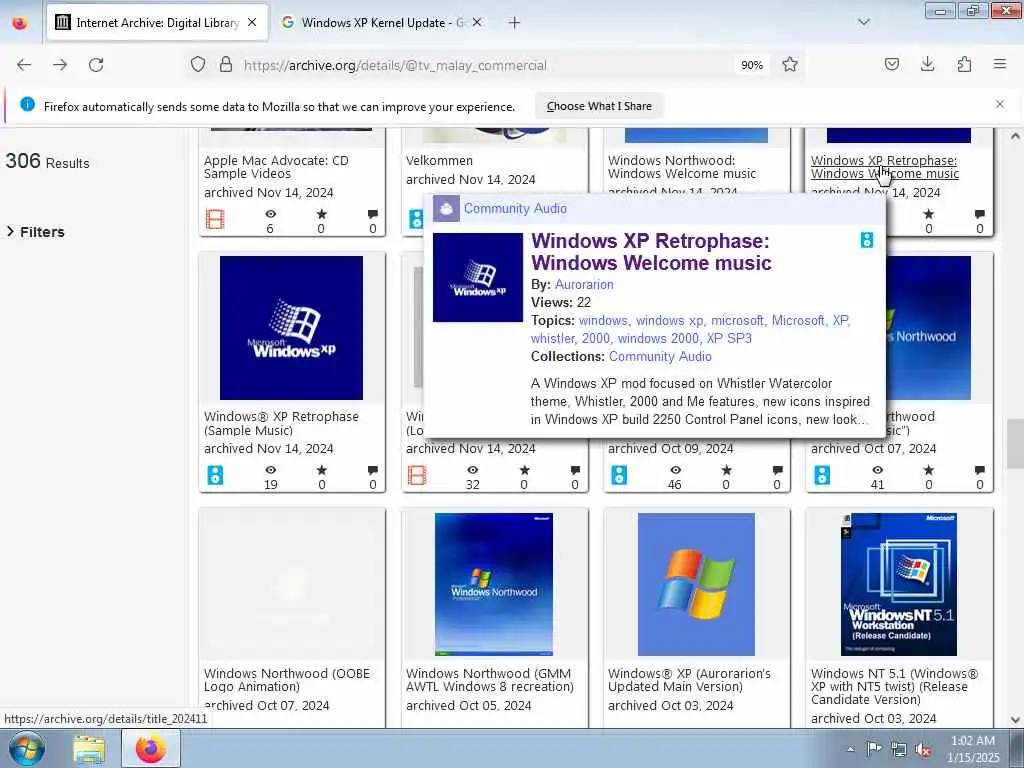Reload the page with the refresh icon

tap(96, 65)
